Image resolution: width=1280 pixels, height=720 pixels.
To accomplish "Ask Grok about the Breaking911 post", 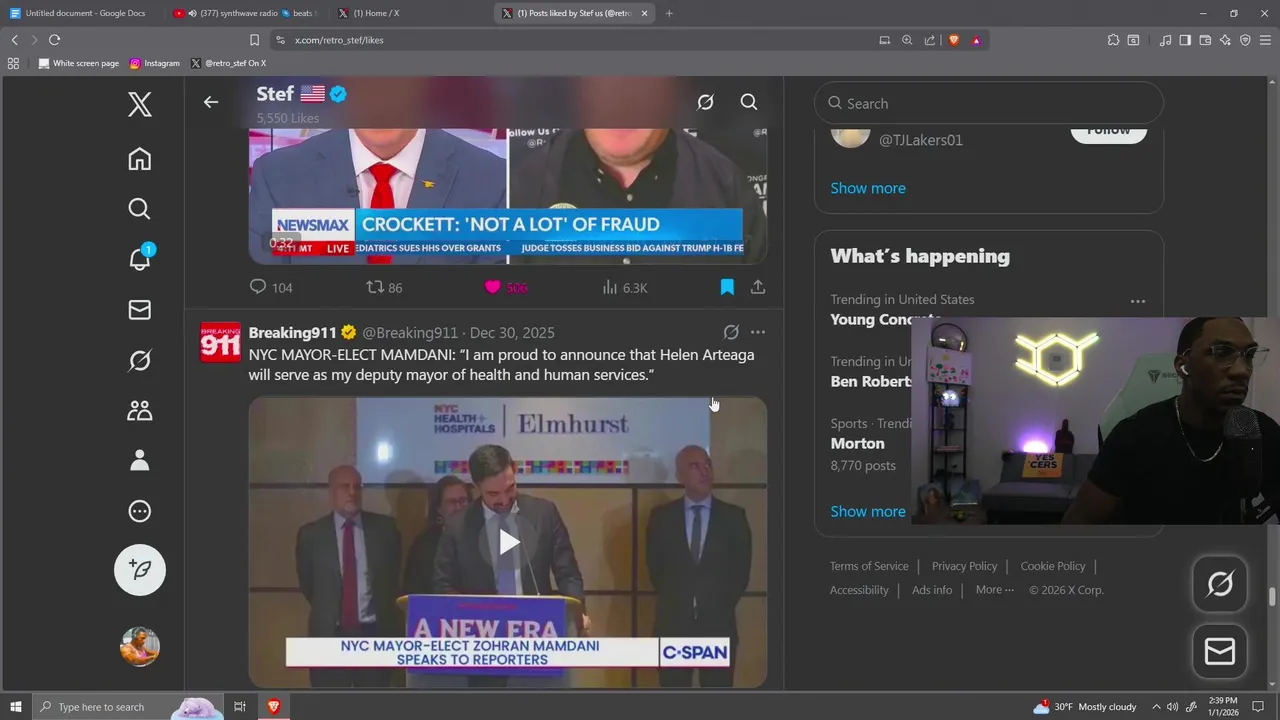I will pos(731,332).
